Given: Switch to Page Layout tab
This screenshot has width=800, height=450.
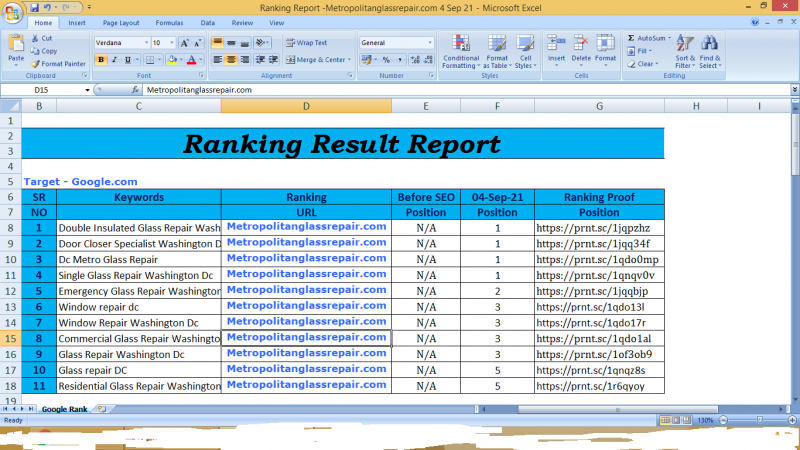Looking at the screenshot, I should (x=121, y=23).
